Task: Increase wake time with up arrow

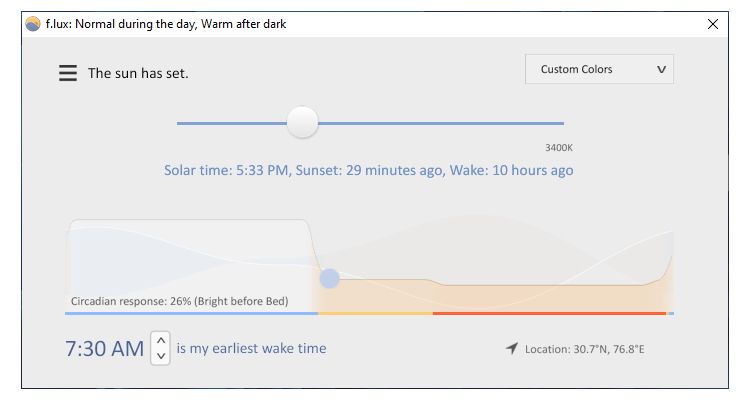Action: 160,341
